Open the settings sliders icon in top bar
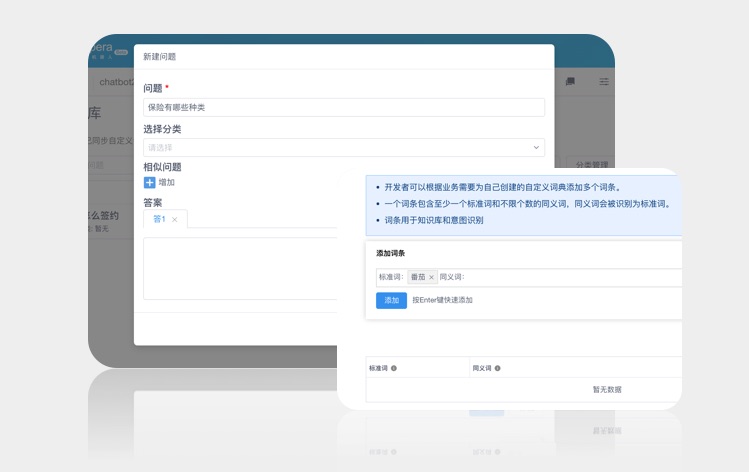 coord(603,82)
